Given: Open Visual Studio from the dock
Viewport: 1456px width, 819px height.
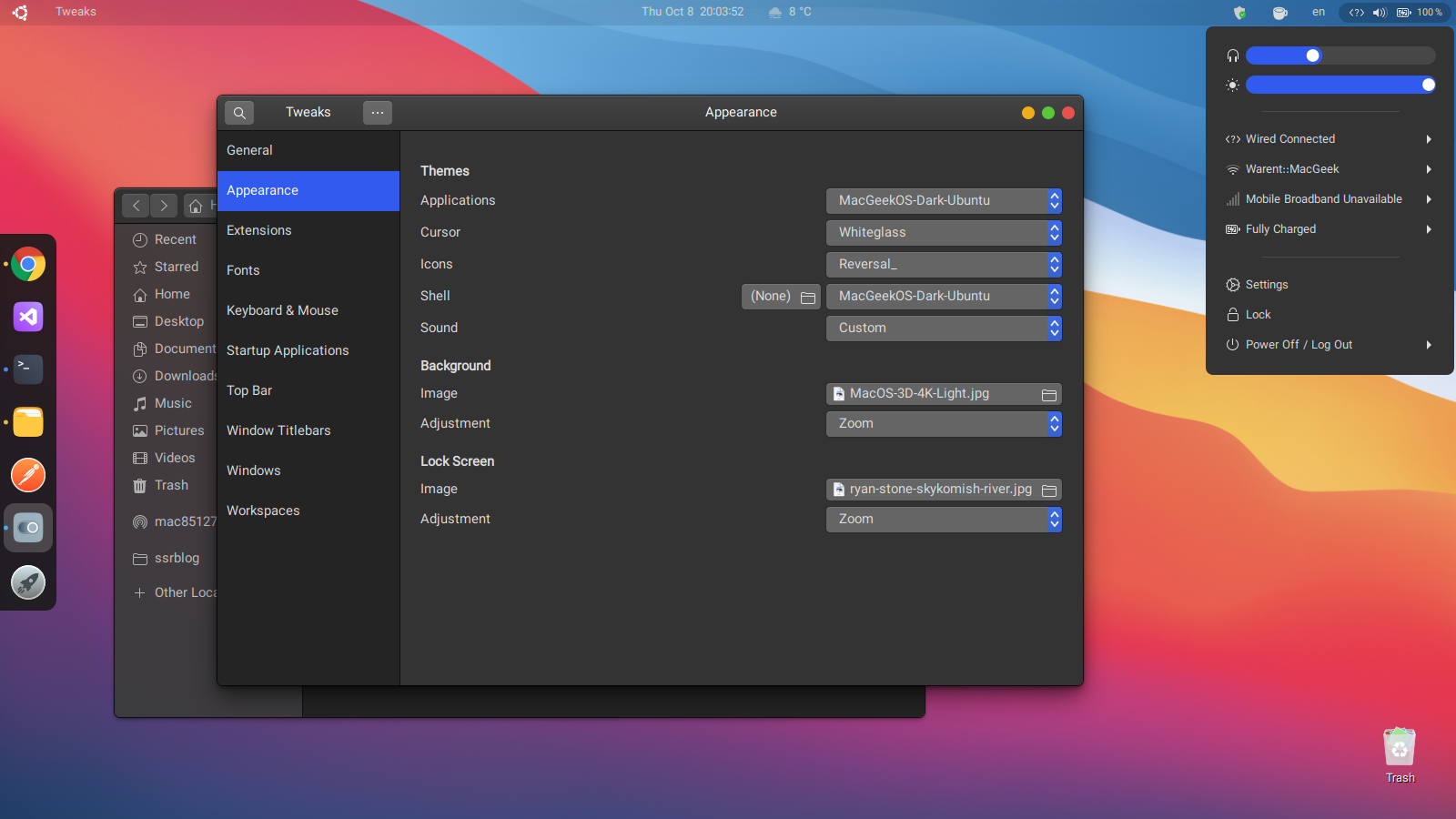Looking at the screenshot, I should click(28, 317).
